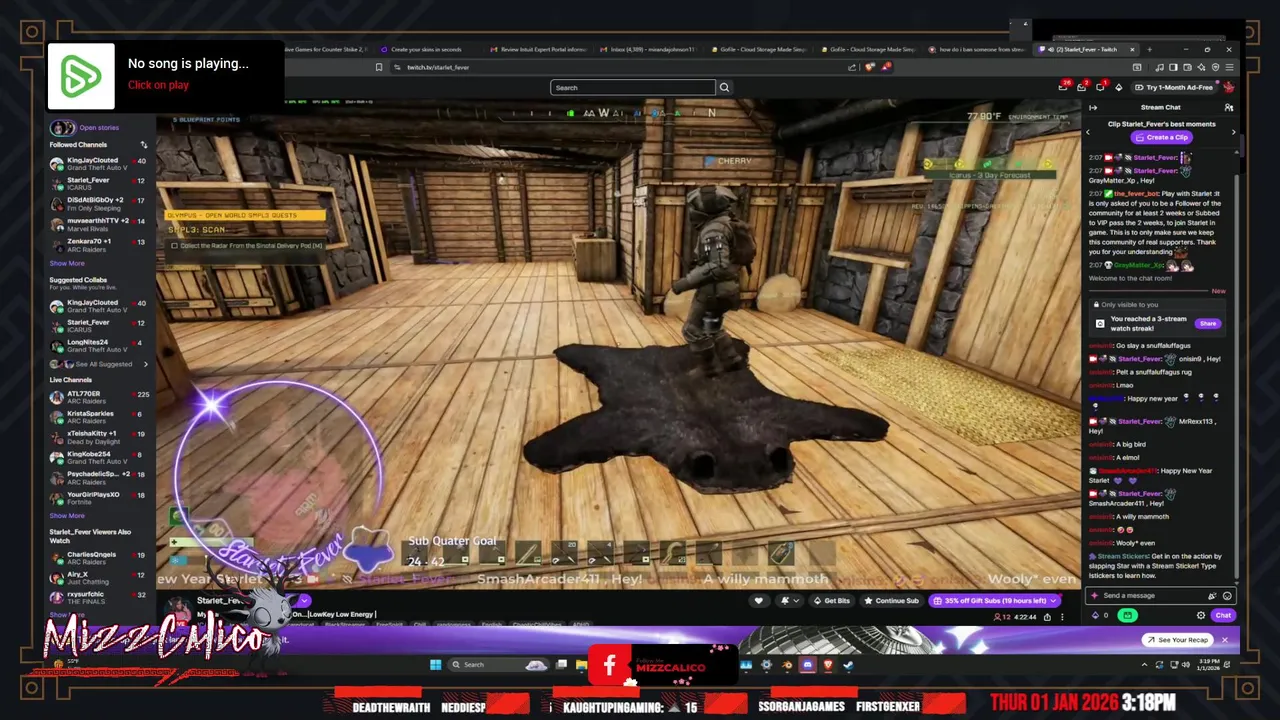Open a new browser tab
The image size is (1280, 720).
coord(1149,49)
